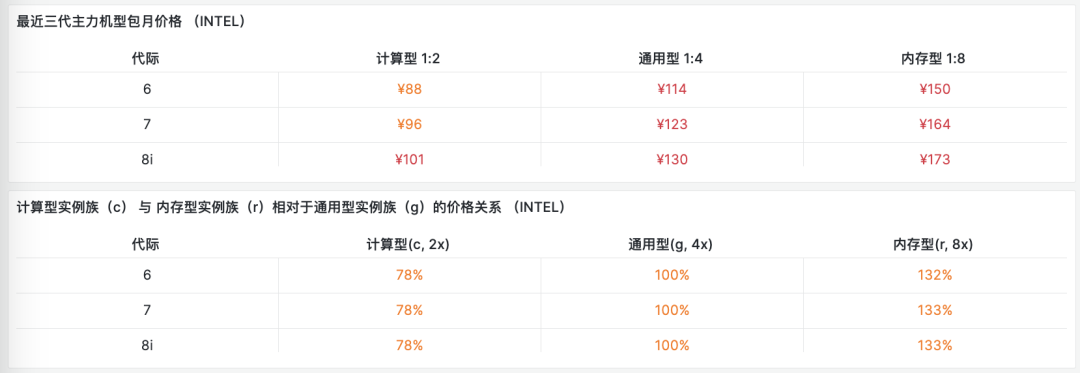Select the 78% compute ratio for generation 7
1080x373 pixels.
(409, 310)
